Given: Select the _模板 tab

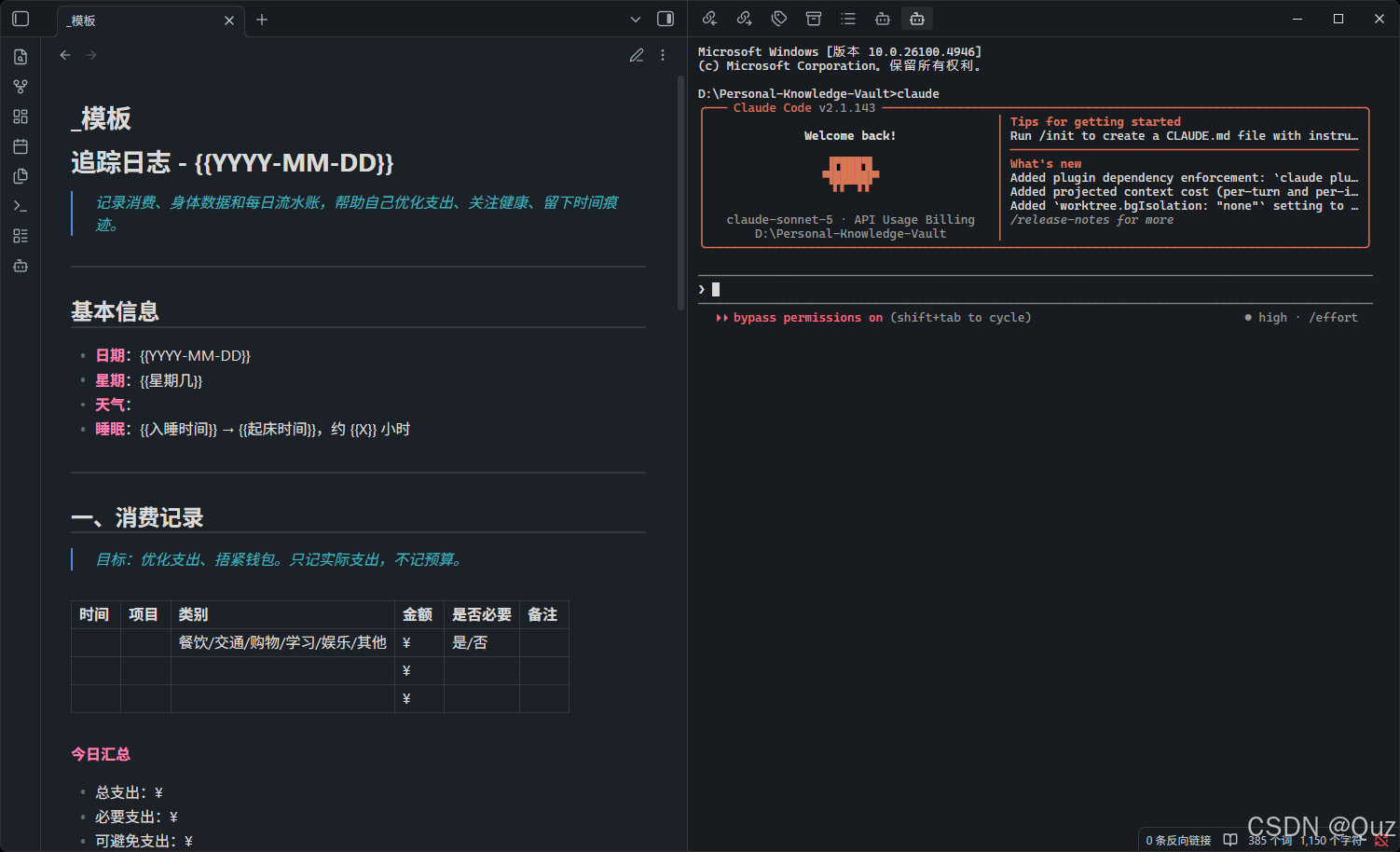Looking at the screenshot, I should (x=151, y=21).
